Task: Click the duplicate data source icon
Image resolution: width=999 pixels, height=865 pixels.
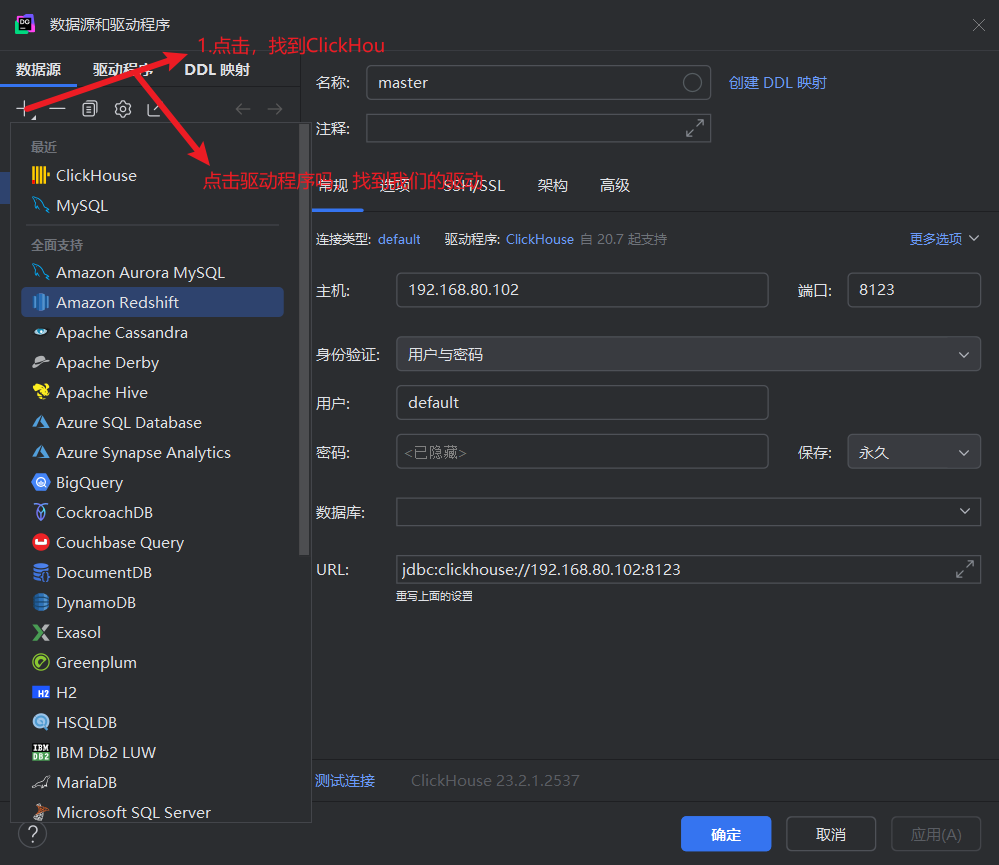Action: coord(90,109)
